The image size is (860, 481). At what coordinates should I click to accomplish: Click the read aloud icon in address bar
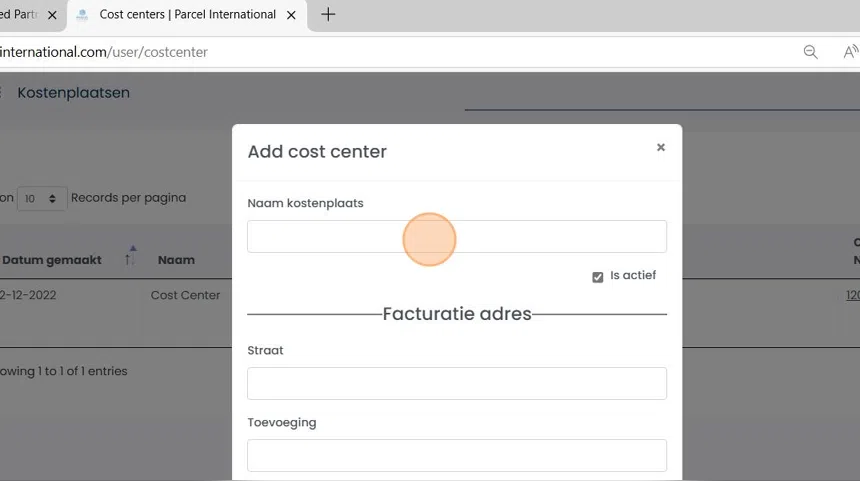point(849,52)
